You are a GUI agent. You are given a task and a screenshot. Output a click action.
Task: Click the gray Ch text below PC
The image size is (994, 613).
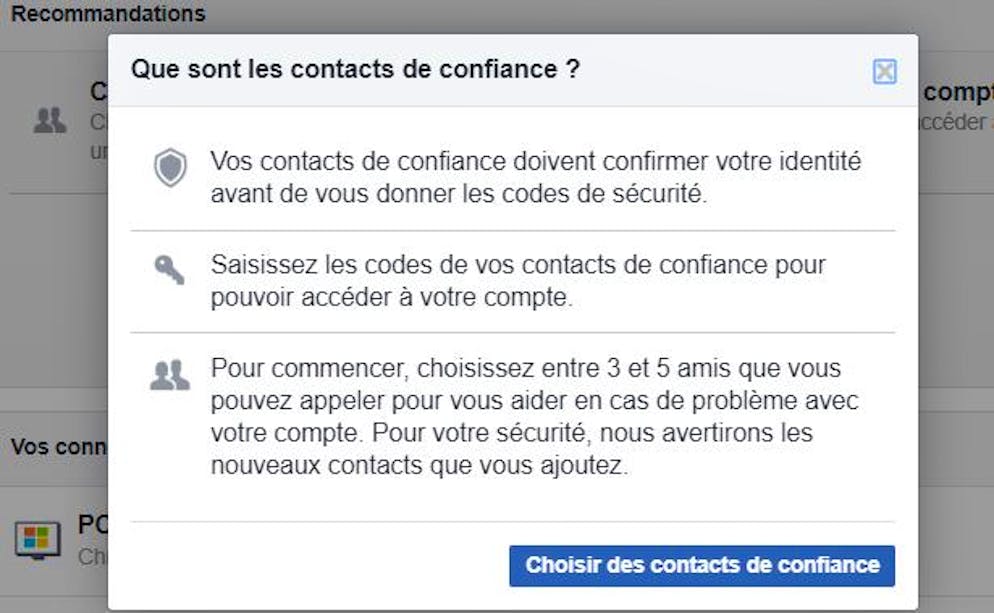(93, 557)
